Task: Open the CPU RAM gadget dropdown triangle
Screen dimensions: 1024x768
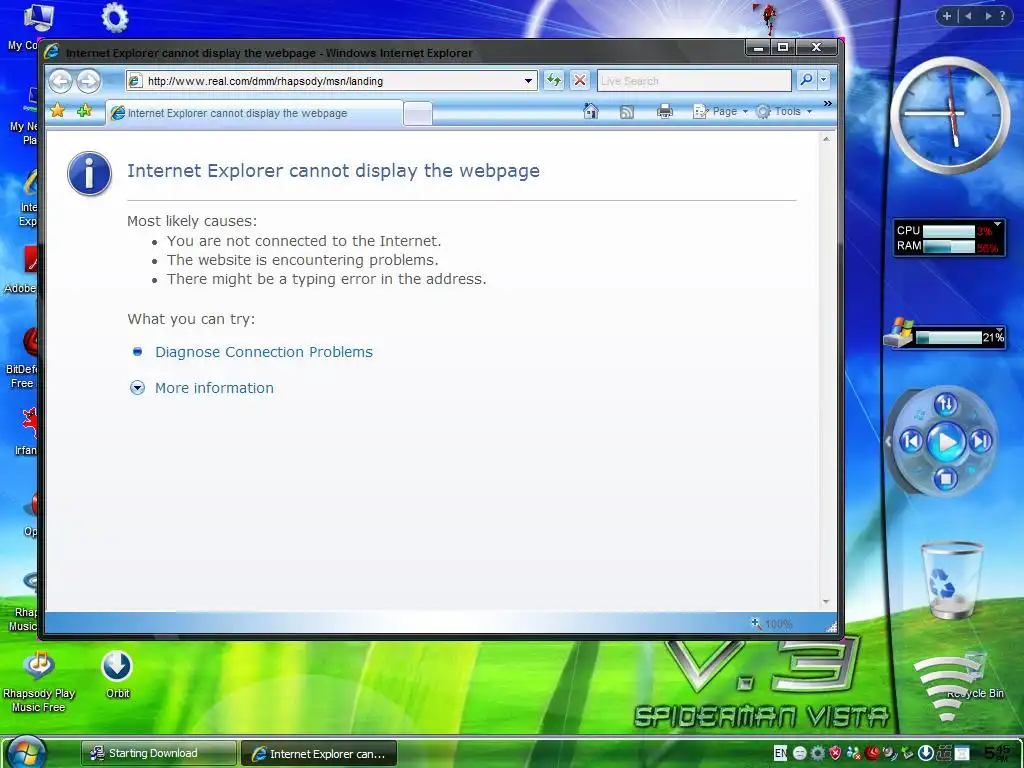Action: click(997, 224)
